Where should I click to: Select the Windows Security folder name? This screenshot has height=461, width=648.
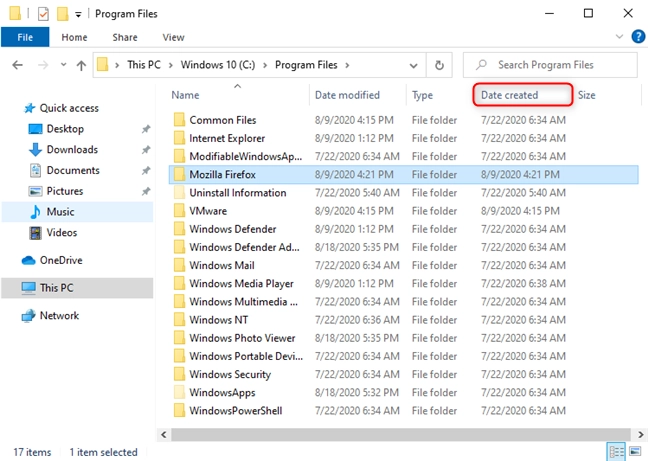pyautogui.click(x=230, y=375)
